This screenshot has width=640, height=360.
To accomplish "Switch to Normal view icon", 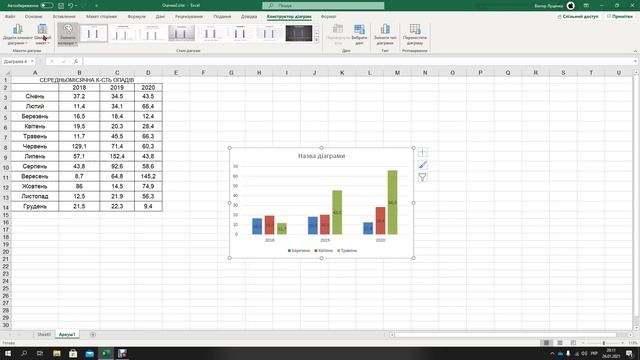I will coord(546,342).
